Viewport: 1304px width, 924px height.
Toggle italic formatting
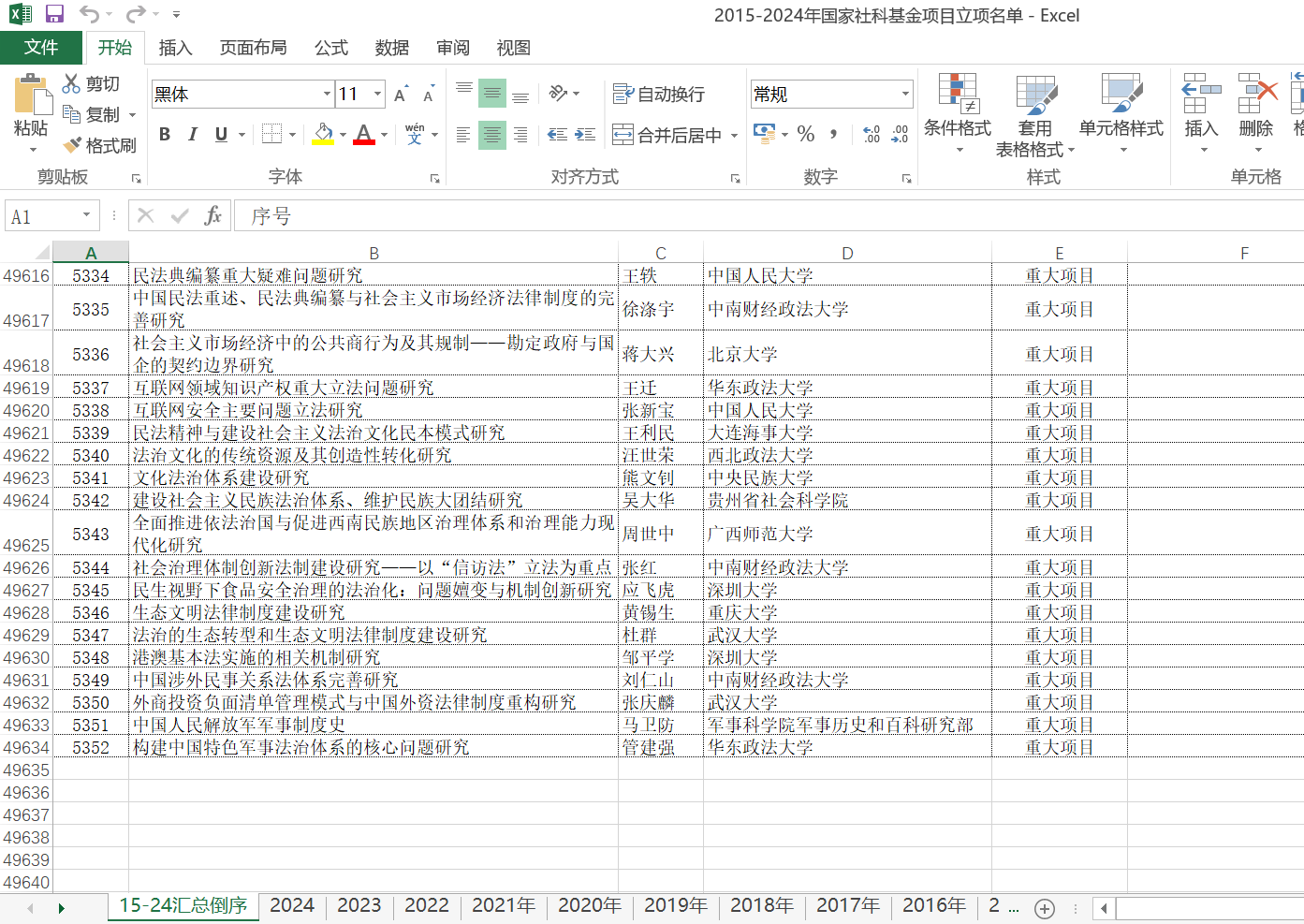click(x=193, y=134)
